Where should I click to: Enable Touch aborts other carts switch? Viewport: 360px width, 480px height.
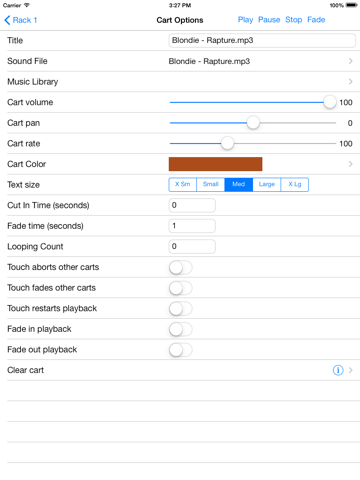tap(181, 267)
